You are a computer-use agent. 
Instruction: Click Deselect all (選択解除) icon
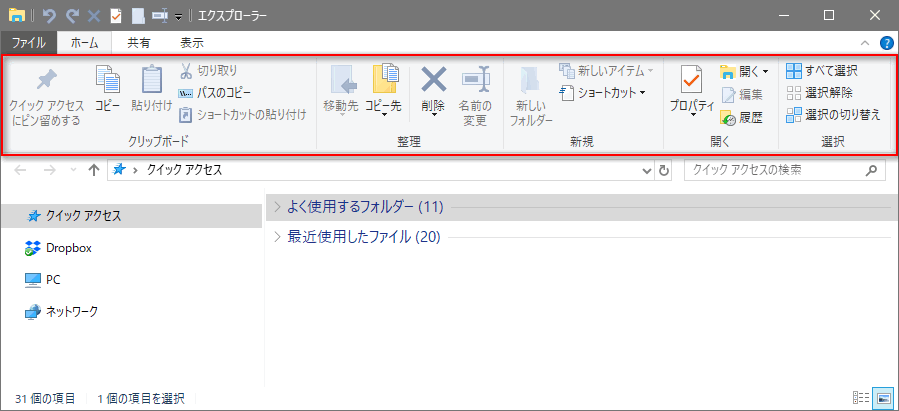[793, 93]
